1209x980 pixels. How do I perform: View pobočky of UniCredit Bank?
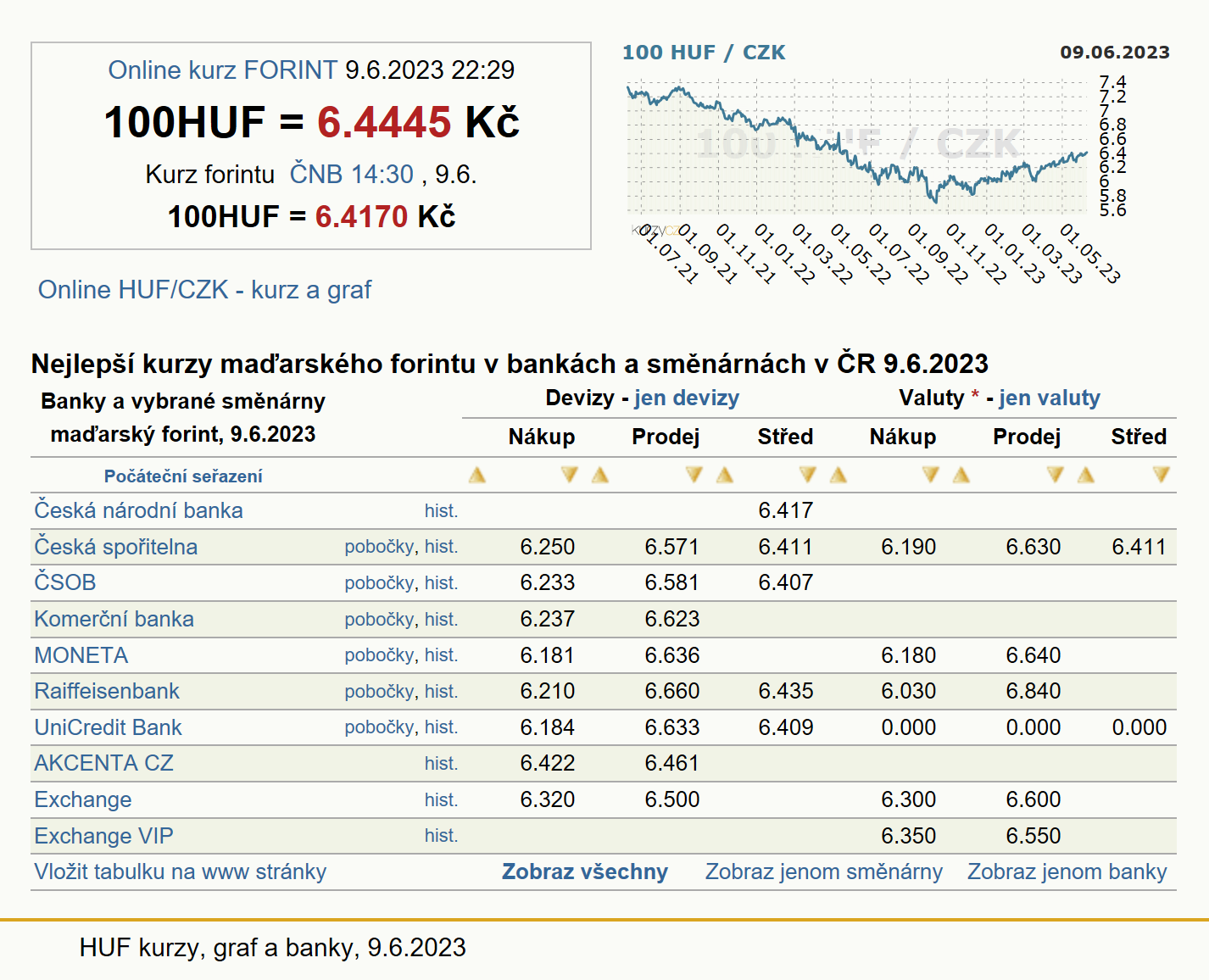(x=379, y=727)
